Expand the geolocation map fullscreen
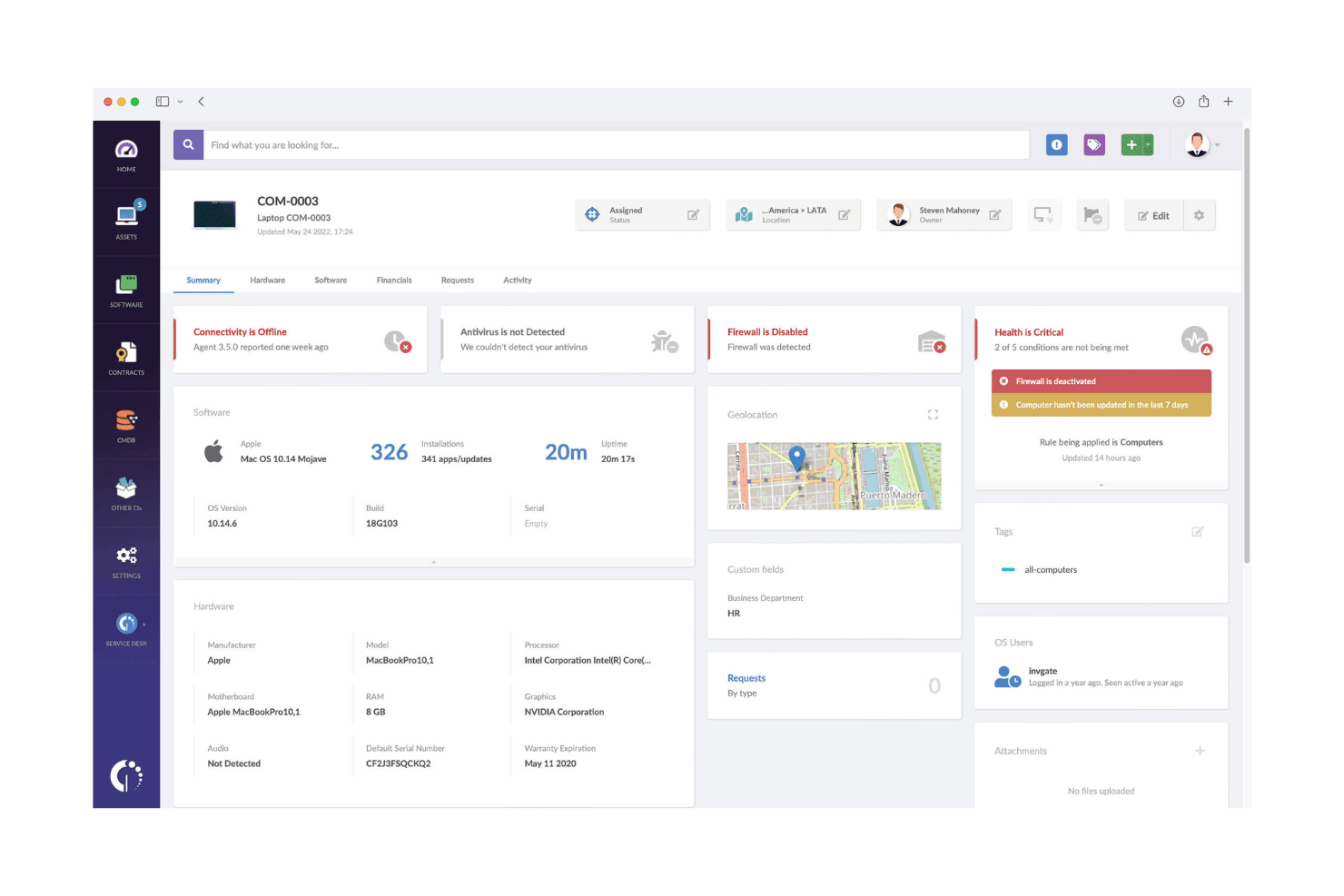The height and width of the screenshot is (896, 1344). click(x=933, y=415)
